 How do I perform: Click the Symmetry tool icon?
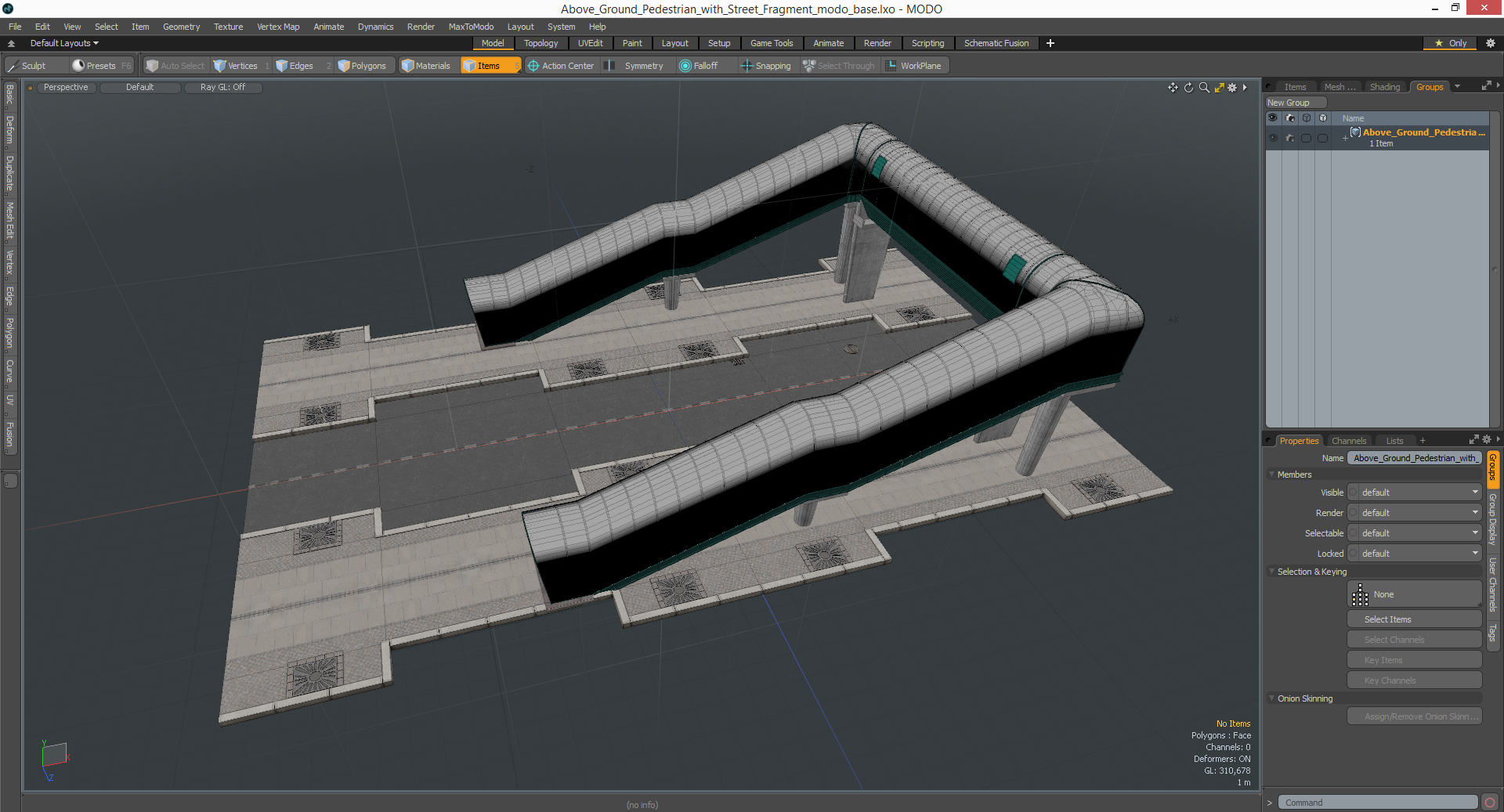[x=610, y=66]
